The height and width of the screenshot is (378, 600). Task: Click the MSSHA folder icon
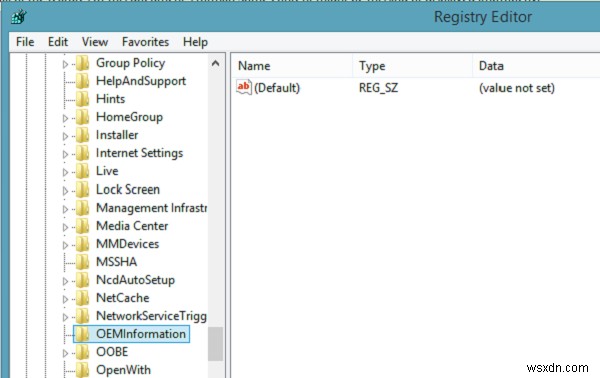coord(82,261)
